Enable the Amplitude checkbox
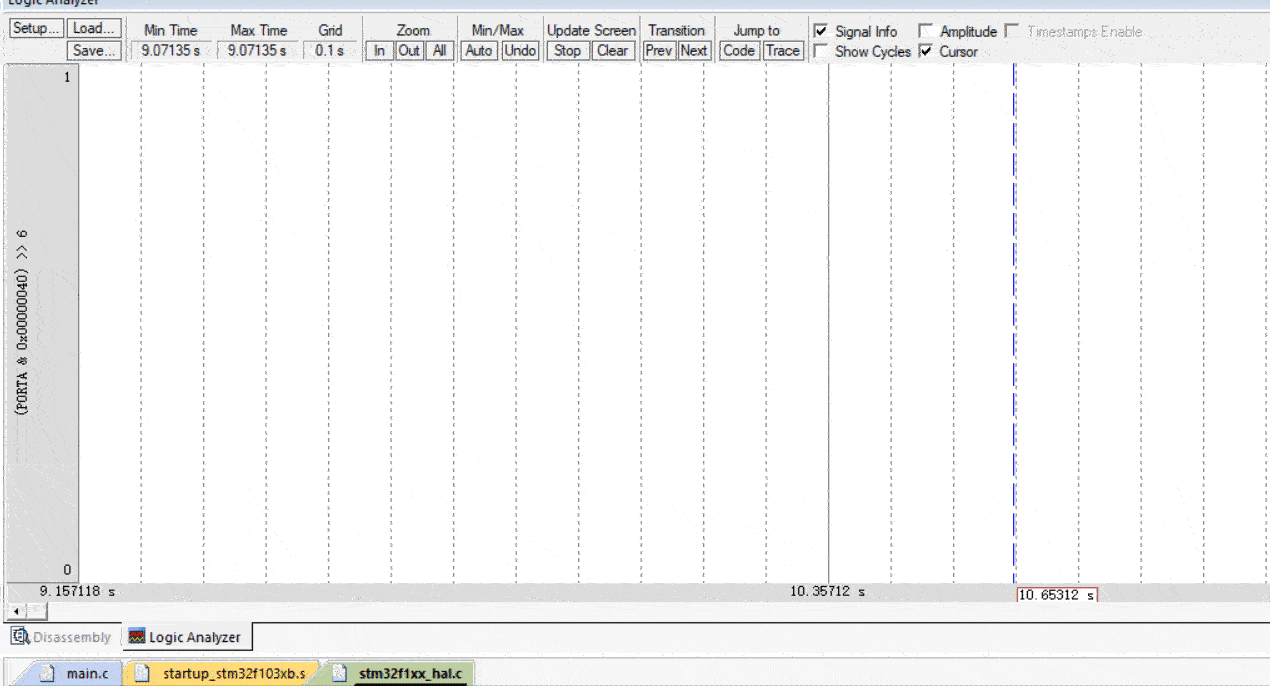 pos(925,31)
